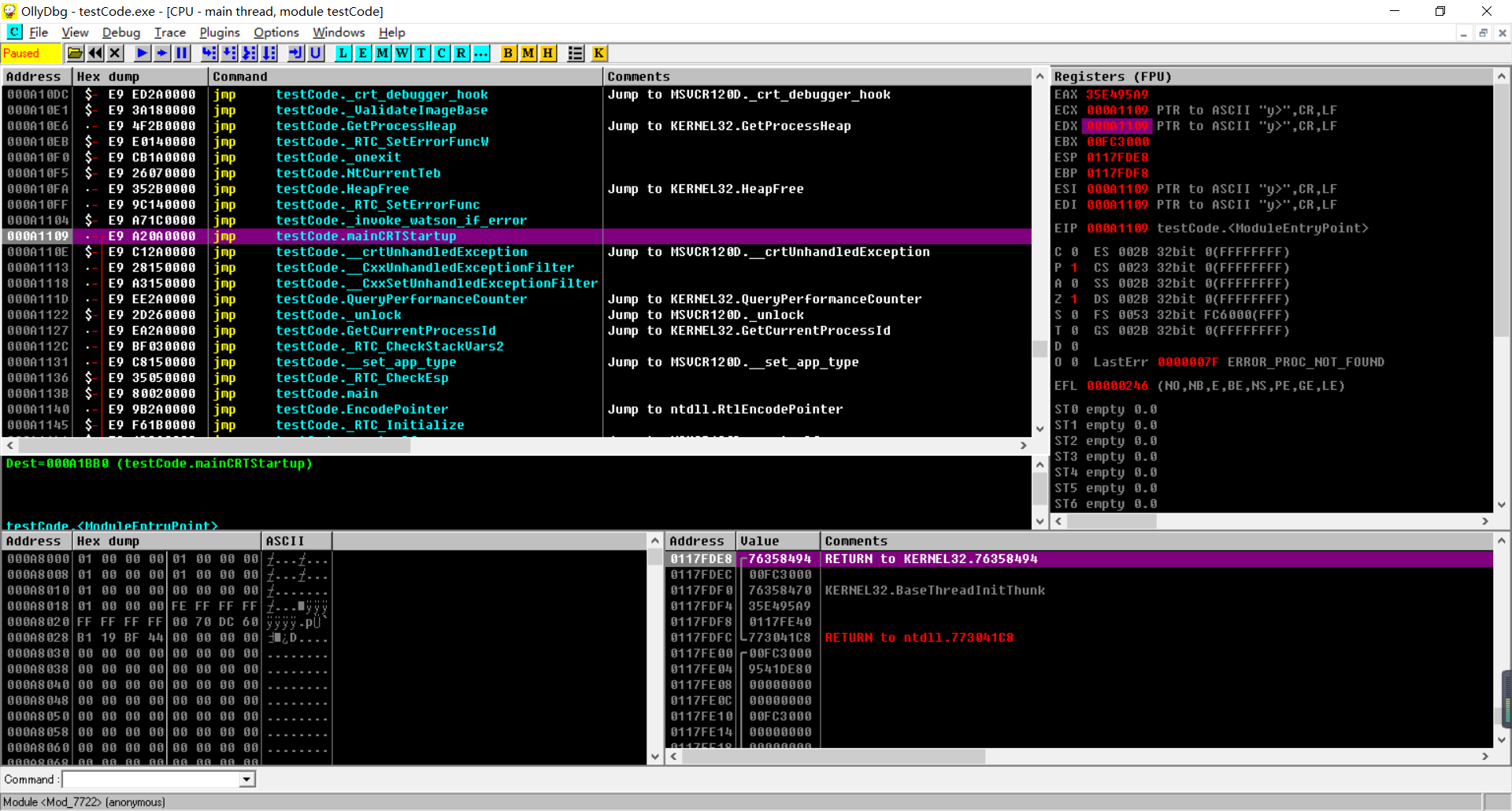The image size is (1512, 811).
Task: Click the Trace over toolbar icon
Action: [269, 54]
